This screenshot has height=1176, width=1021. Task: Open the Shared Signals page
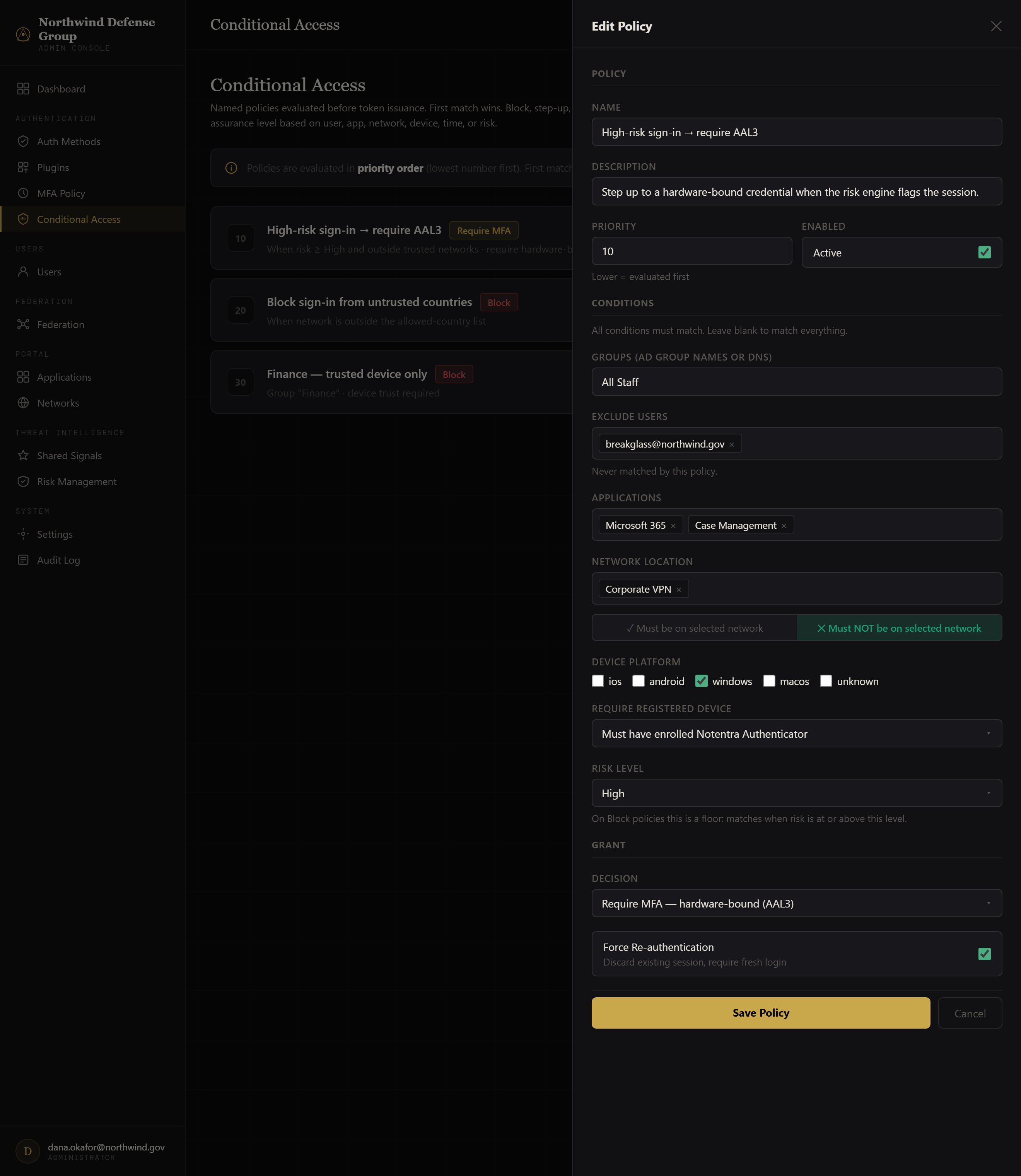click(x=93, y=455)
